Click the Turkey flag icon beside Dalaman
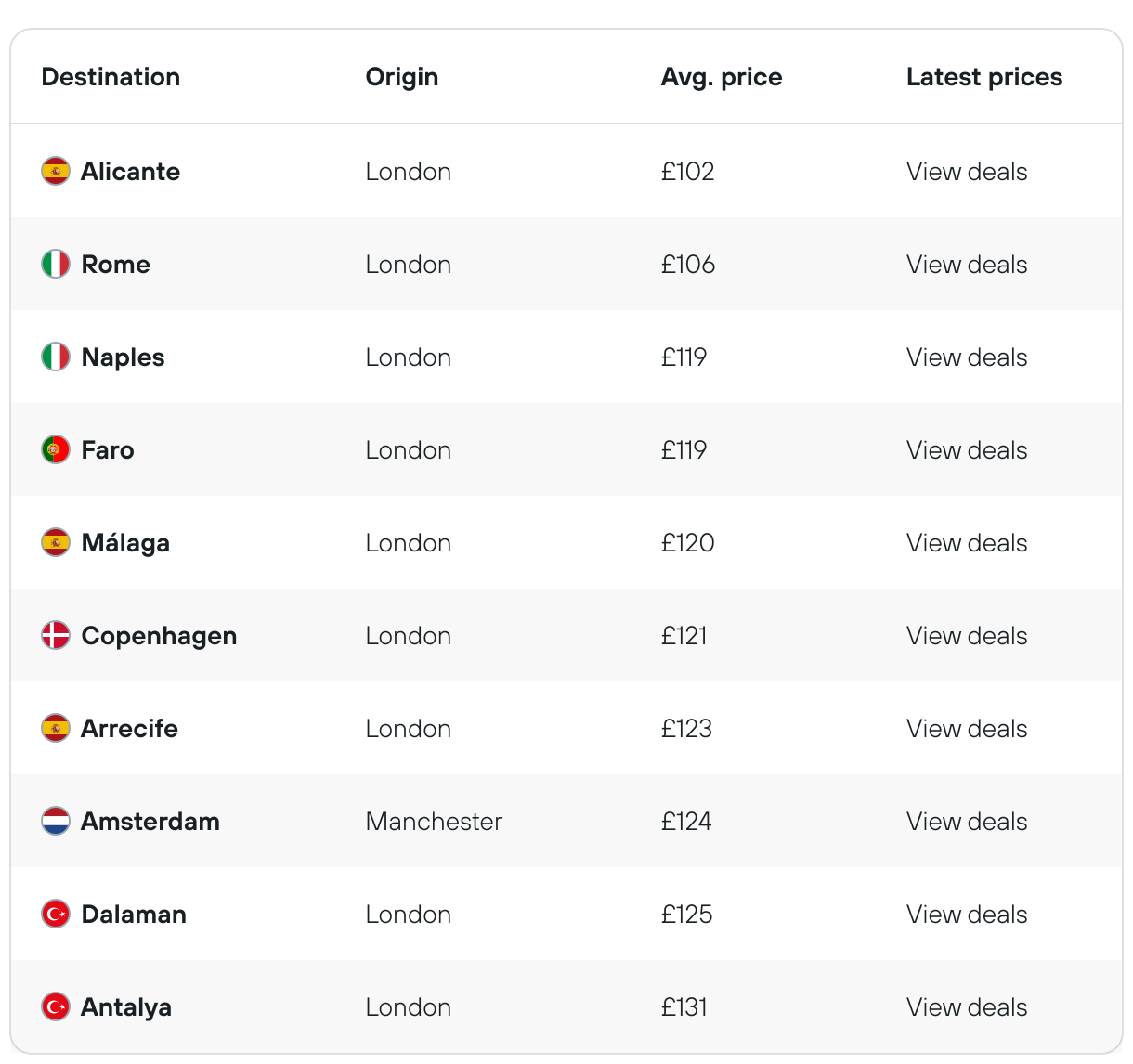Screen dimensions: 1133x1064 click(x=56, y=914)
